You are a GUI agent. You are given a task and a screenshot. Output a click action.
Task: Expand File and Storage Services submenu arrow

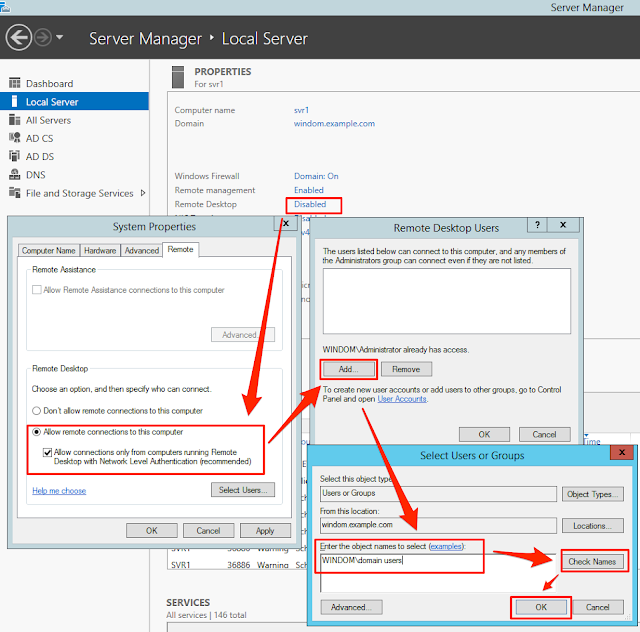pyautogui.click(x=143, y=193)
